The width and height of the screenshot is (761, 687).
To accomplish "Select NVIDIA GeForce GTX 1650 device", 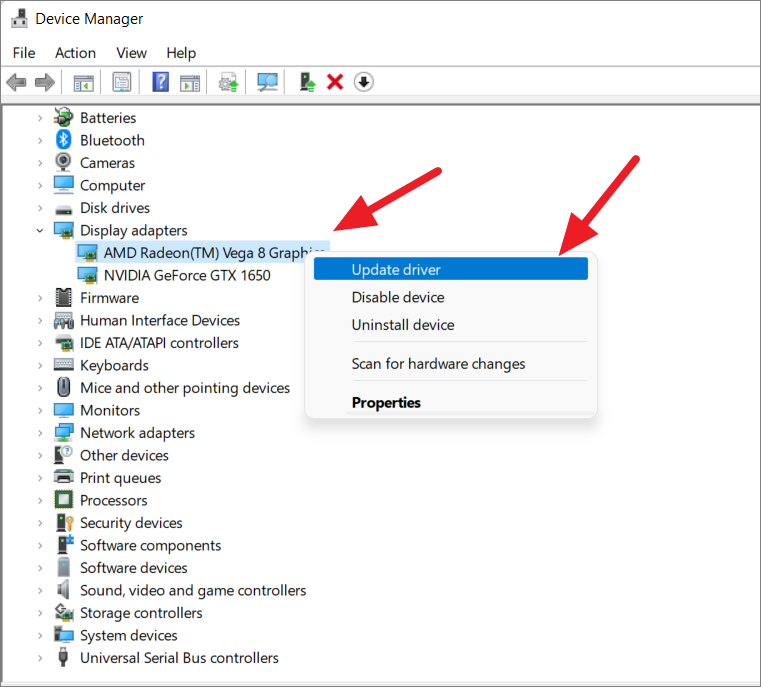I will pyautogui.click(x=187, y=275).
